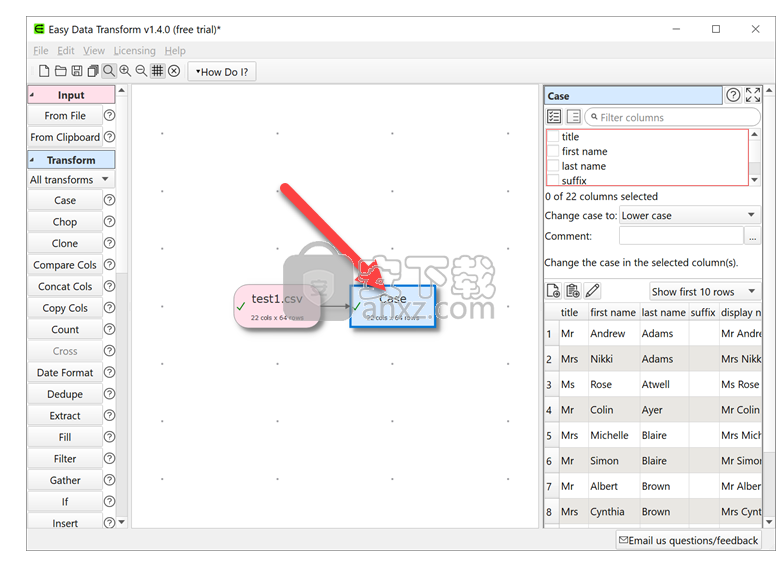Open the How Do I? dropdown
The width and height of the screenshot is (783, 565).
(222, 72)
